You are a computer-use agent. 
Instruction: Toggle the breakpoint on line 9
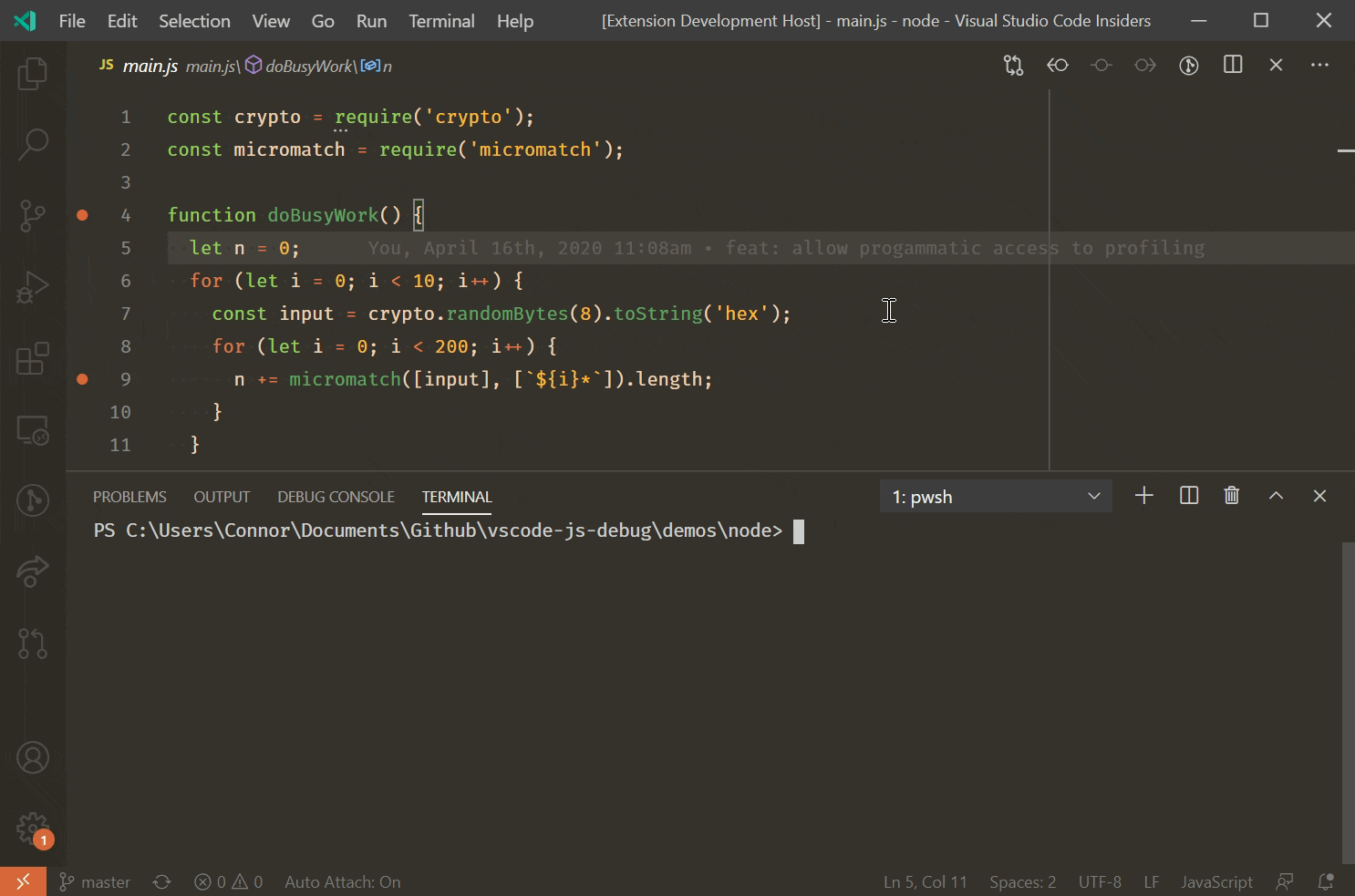pos(83,379)
